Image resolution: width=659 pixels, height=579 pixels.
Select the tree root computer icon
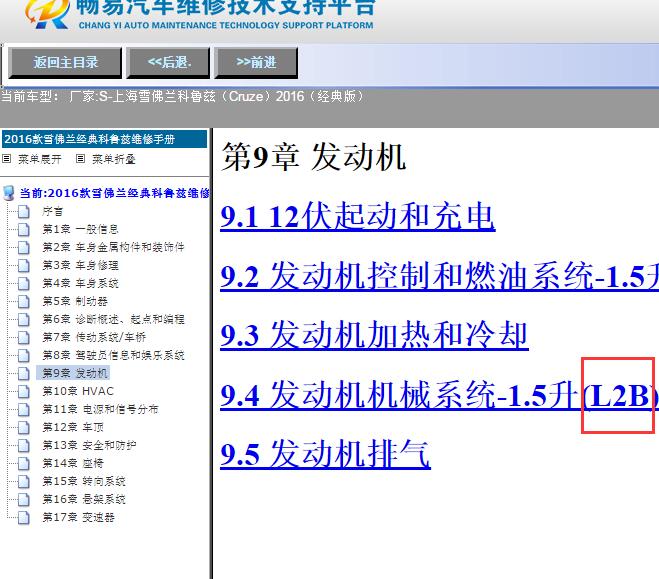click(x=8, y=193)
